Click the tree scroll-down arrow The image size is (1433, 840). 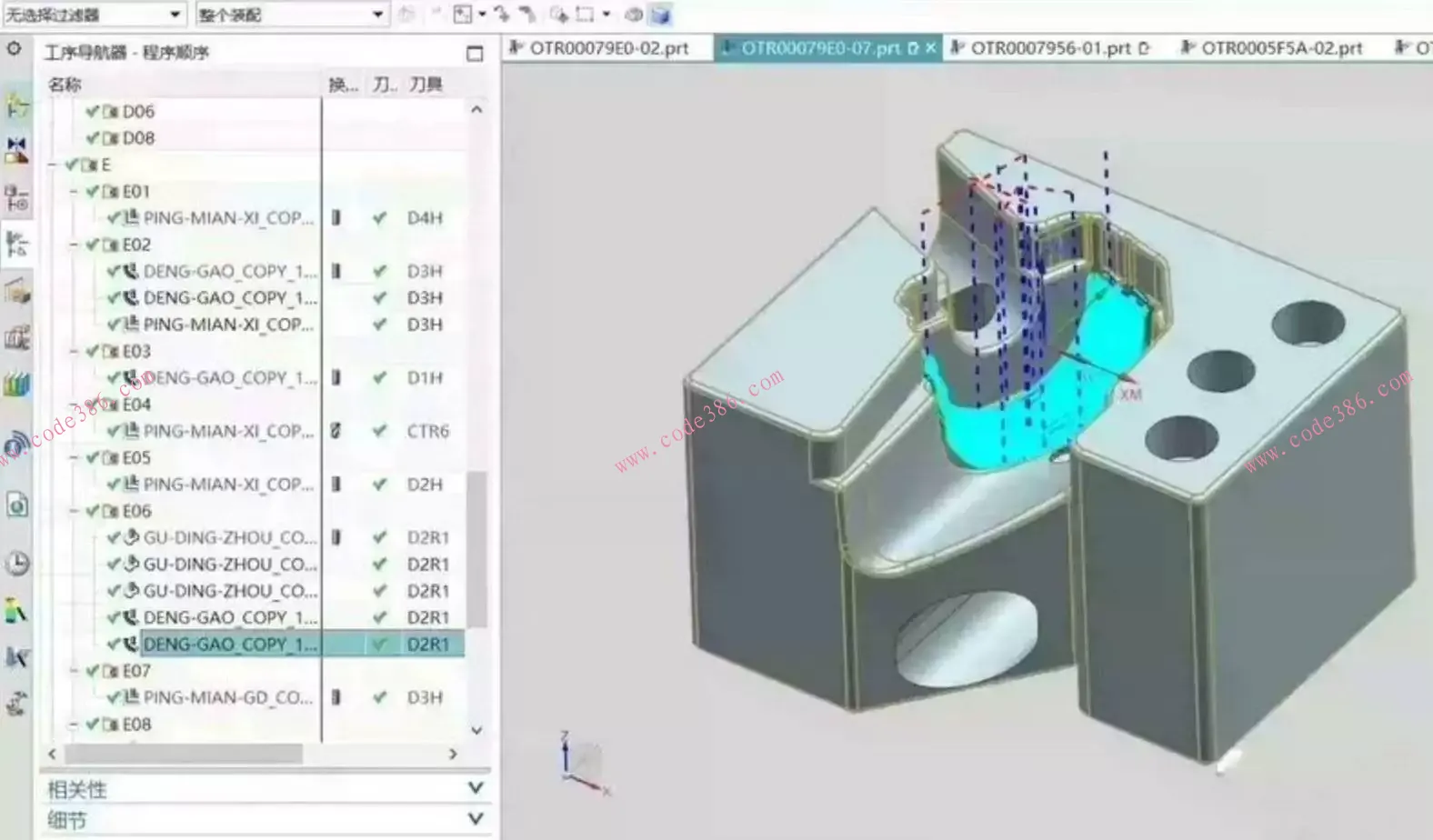476,730
